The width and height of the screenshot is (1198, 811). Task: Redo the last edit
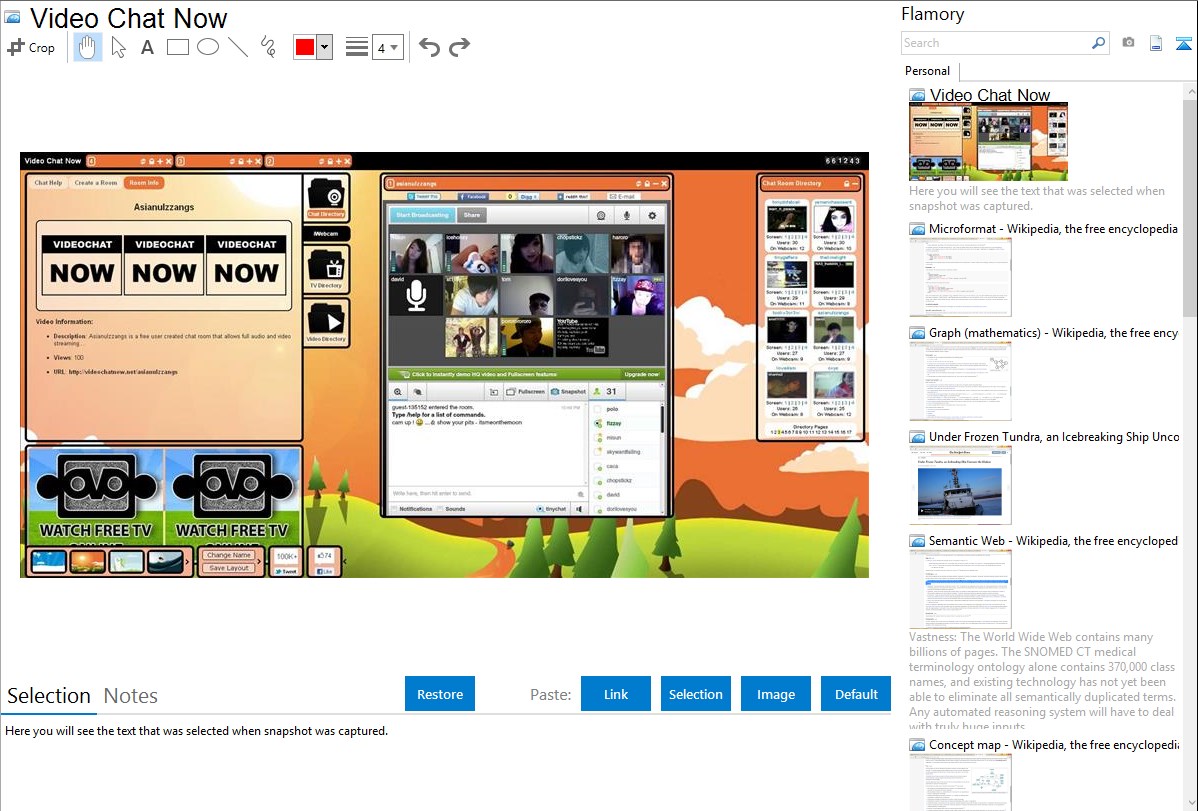459,47
